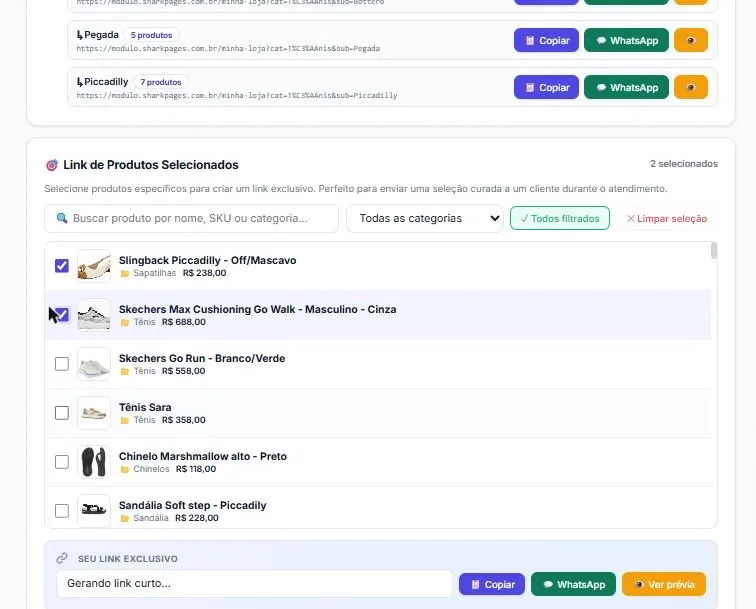The width and height of the screenshot is (756, 609).
Task: Preview Piccadilly store with eye icon
Action: coord(690,87)
